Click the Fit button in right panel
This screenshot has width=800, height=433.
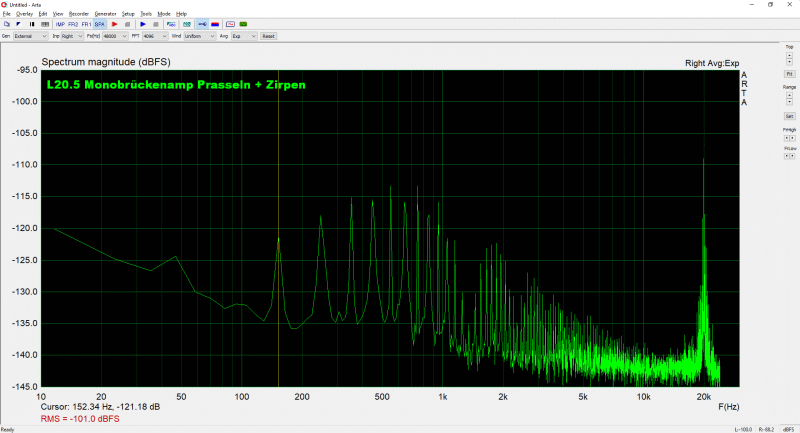(x=789, y=74)
